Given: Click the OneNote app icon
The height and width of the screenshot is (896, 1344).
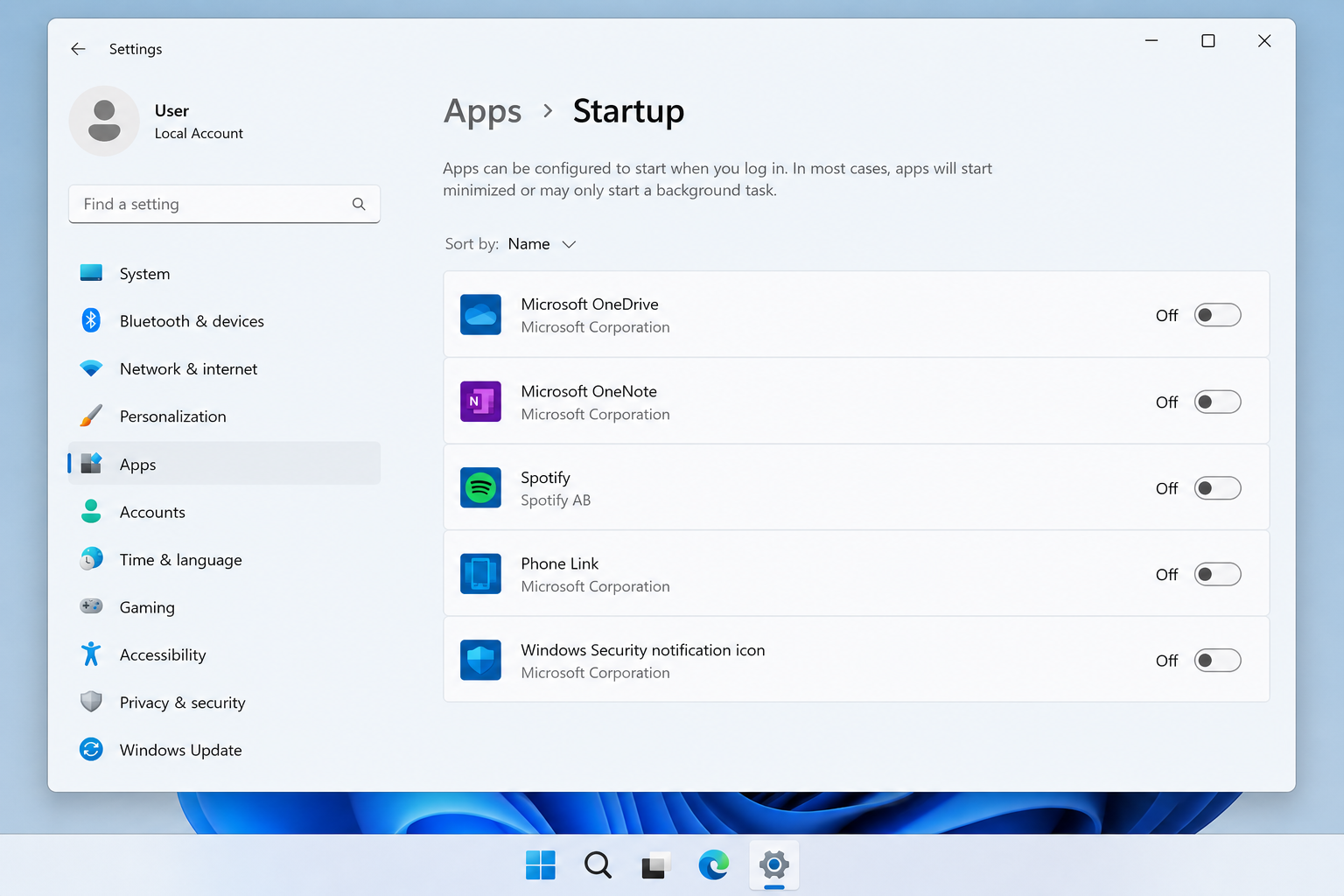Looking at the screenshot, I should [x=480, y=402].
